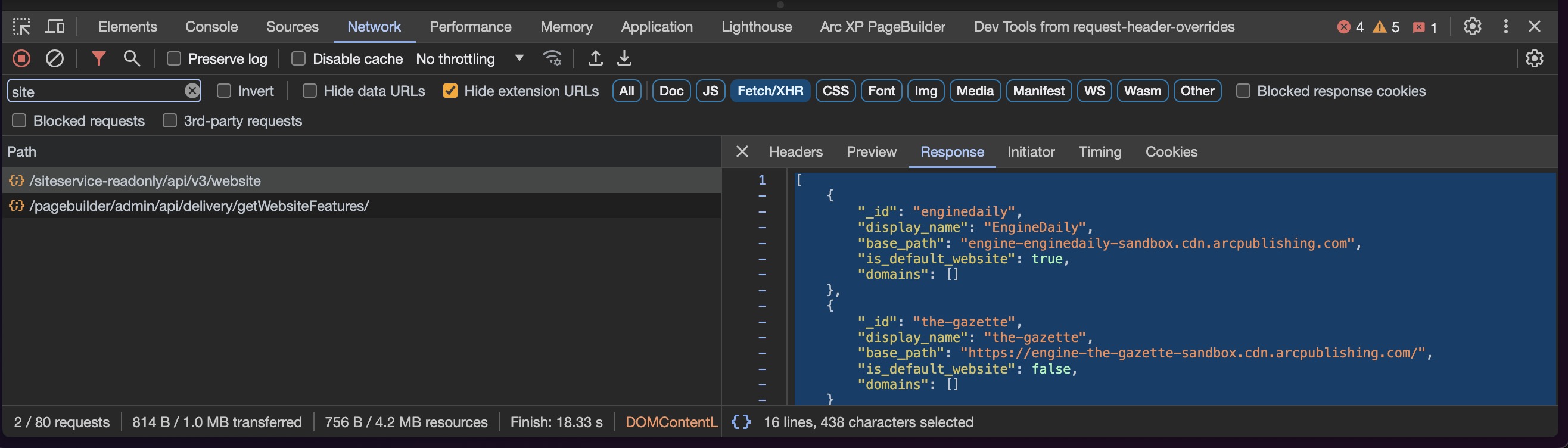This screenshot has height=448, width=1568.
Task: Check the Invert filter checkbox
Action: (224, 91)
